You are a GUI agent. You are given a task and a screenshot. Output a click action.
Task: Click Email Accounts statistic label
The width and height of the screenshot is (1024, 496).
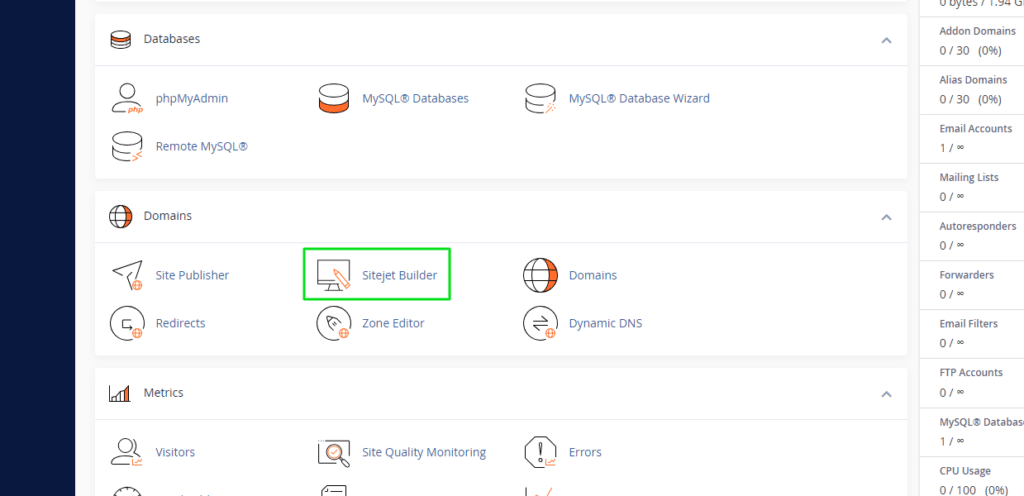point(976,129)
